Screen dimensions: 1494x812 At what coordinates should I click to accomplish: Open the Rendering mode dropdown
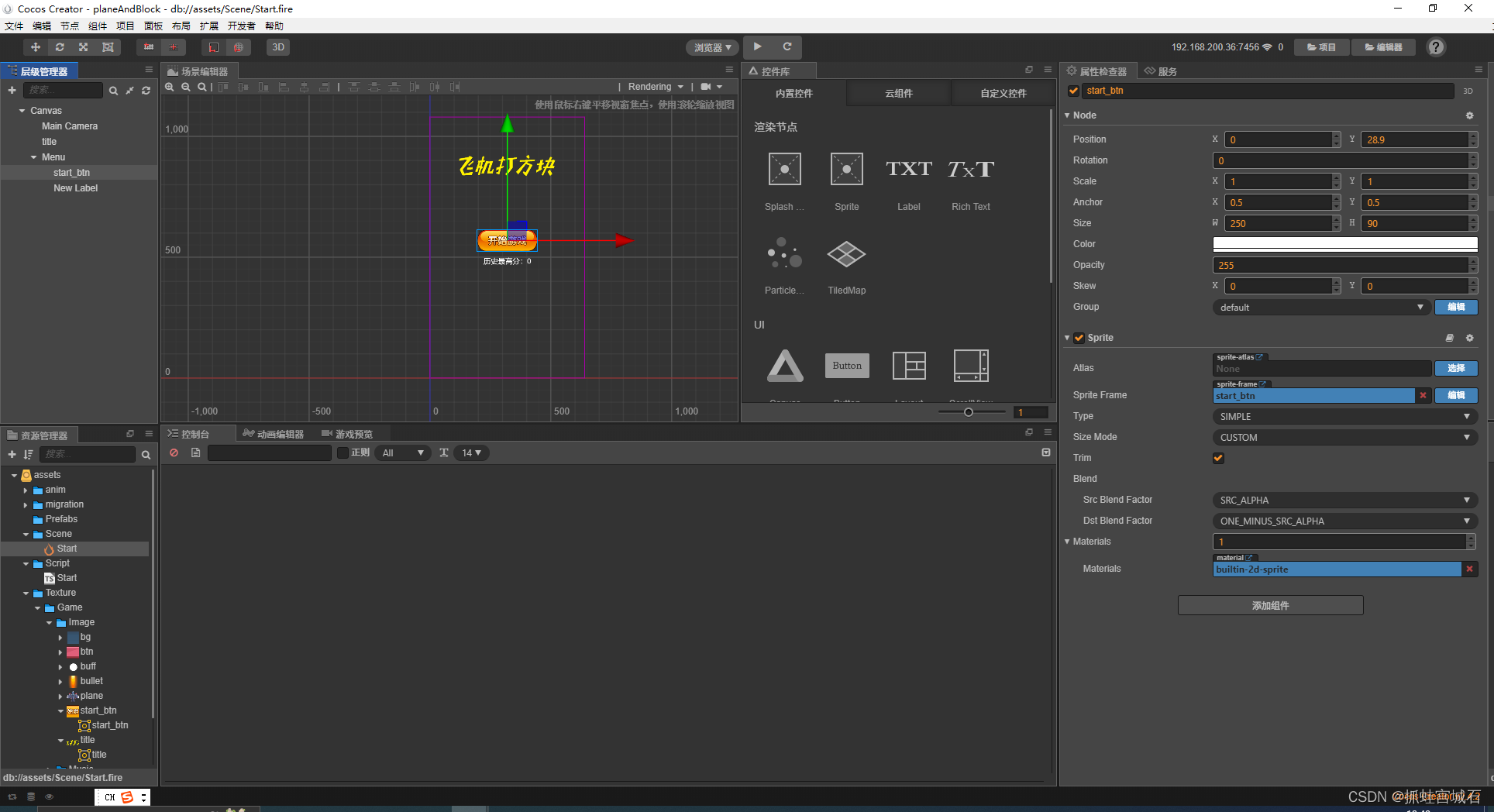pyautogui.click(x=656, y=87)
